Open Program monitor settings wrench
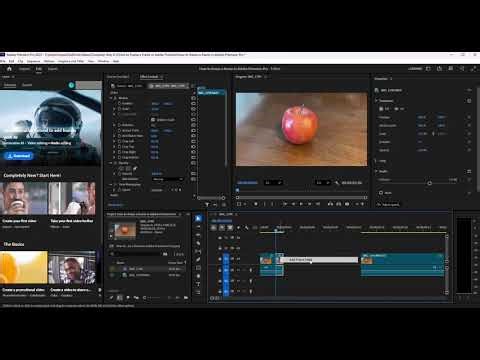Image resolution: width=480 pixels, height=360 pixels. point(337,183)
